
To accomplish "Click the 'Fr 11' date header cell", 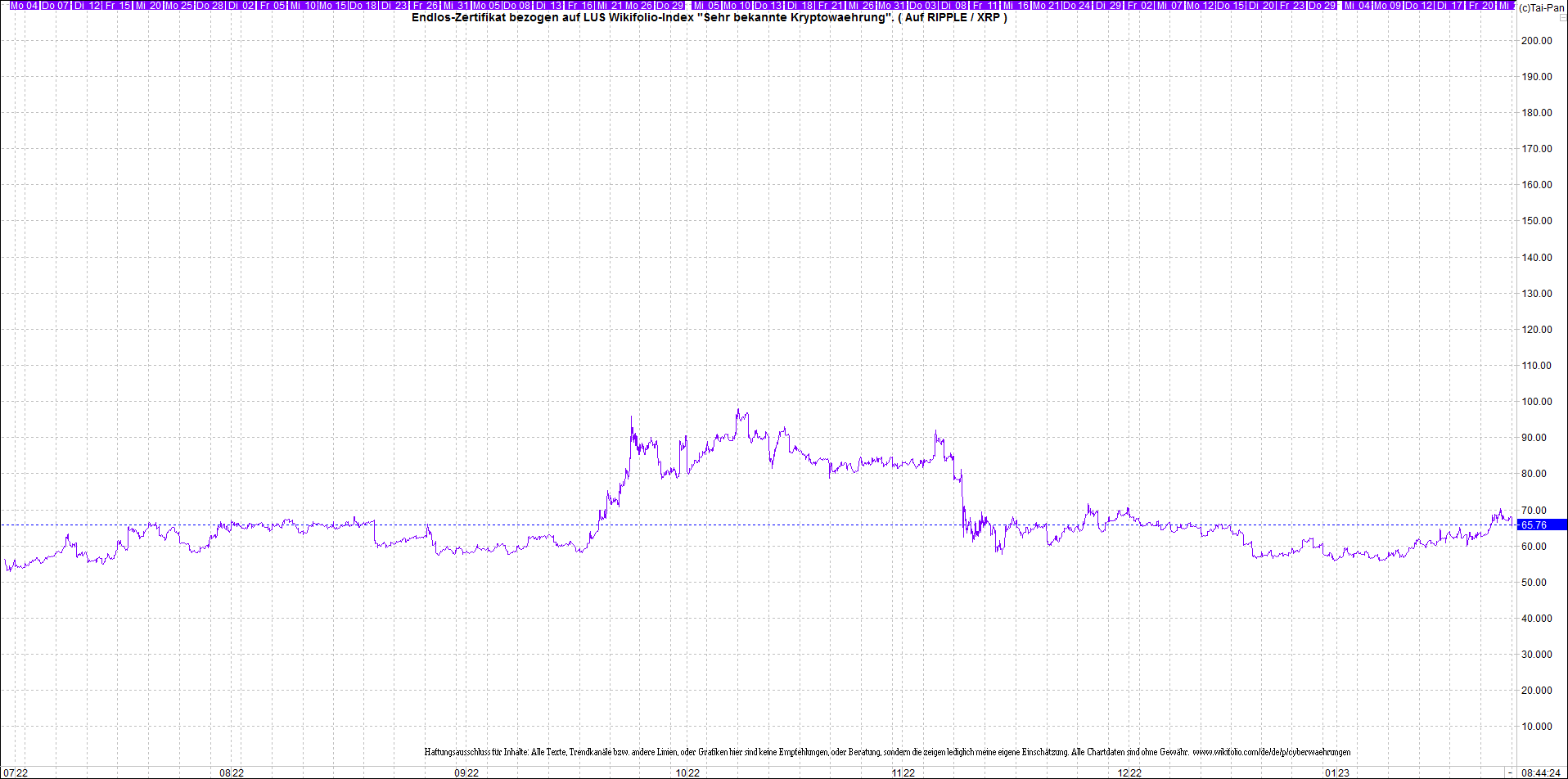I will pos(986,5).
